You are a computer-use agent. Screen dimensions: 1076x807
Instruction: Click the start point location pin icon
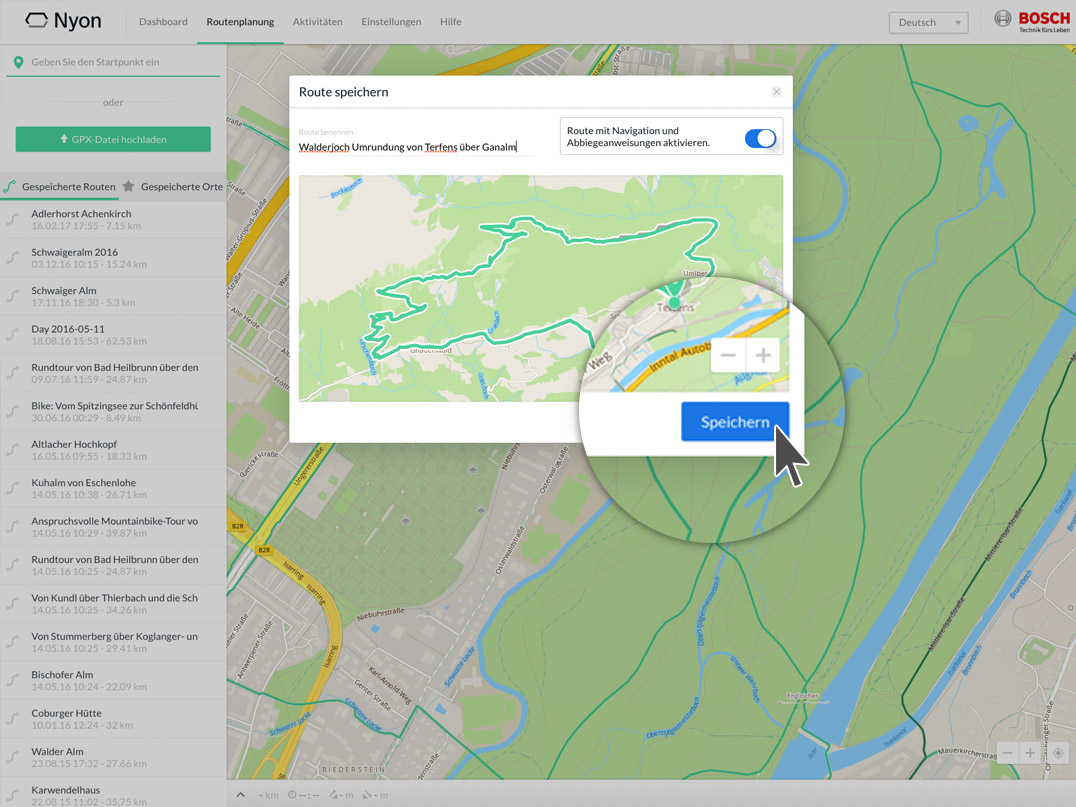click(x=18, y=62)
